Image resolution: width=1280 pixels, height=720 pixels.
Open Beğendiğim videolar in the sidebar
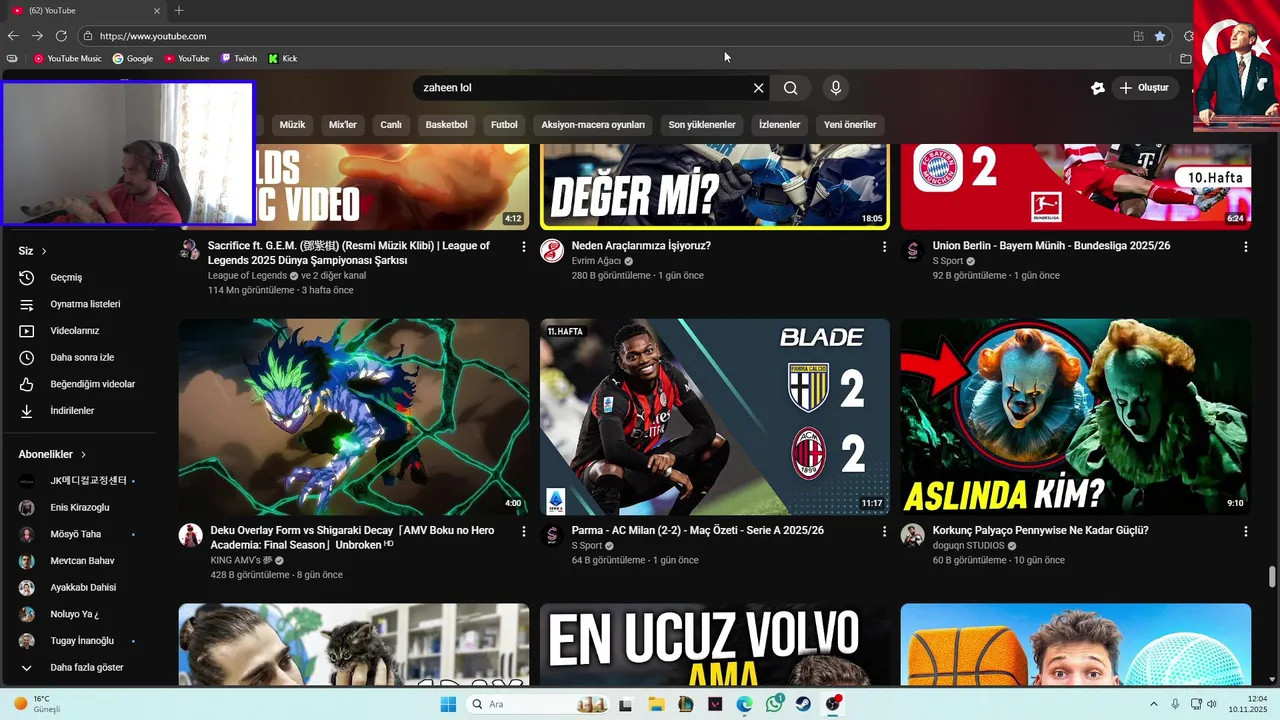click(78, 384)
